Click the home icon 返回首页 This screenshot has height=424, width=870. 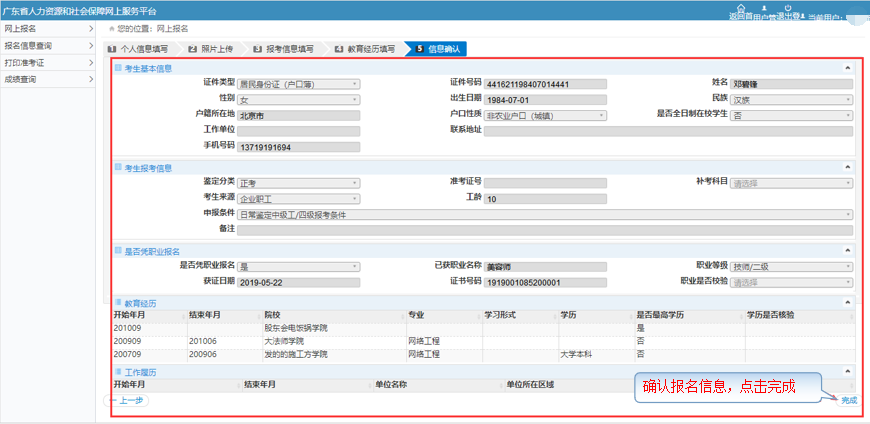[741, 8]
